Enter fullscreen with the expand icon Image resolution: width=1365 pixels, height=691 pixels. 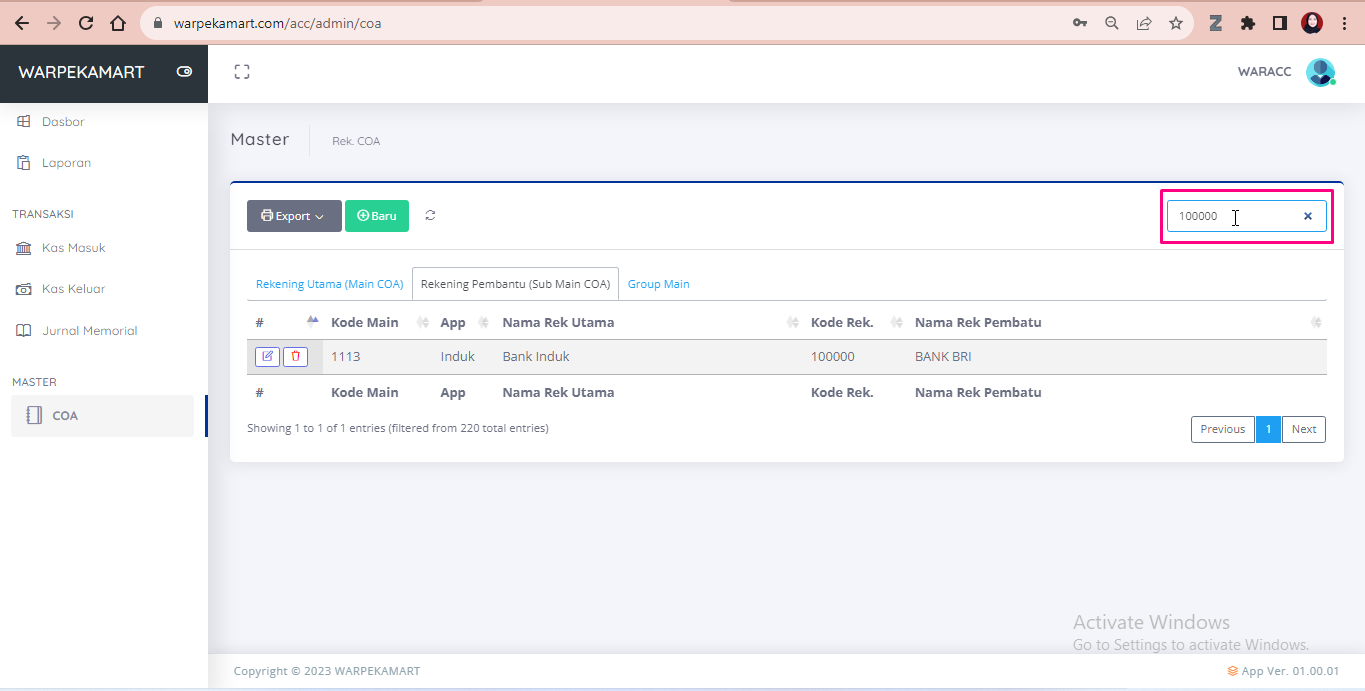[242, 72]
